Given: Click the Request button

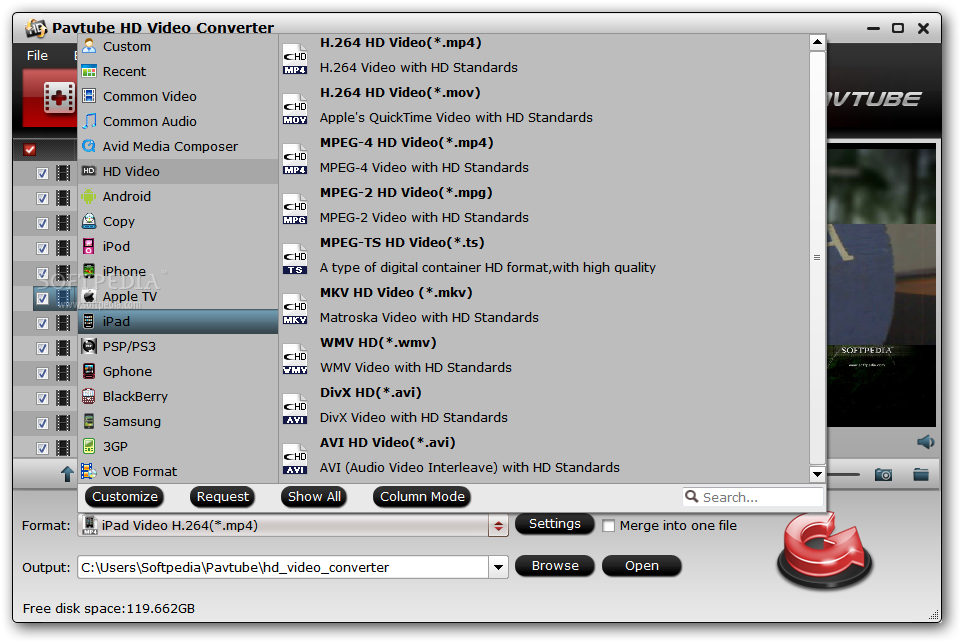Looking at the screenshot, I should click(x=222, y=496).
